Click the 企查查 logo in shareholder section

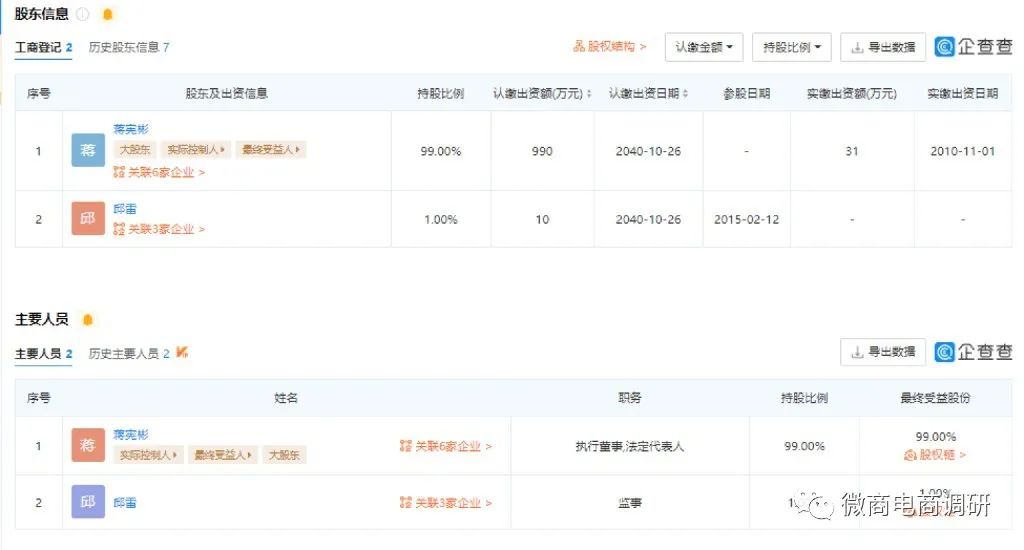click(973, 47)
